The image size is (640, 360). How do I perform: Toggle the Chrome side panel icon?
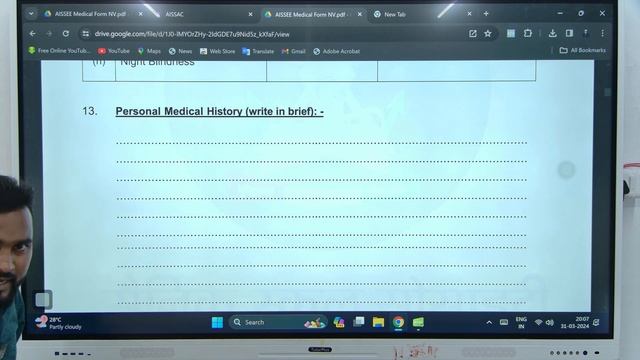pos(569,33)
